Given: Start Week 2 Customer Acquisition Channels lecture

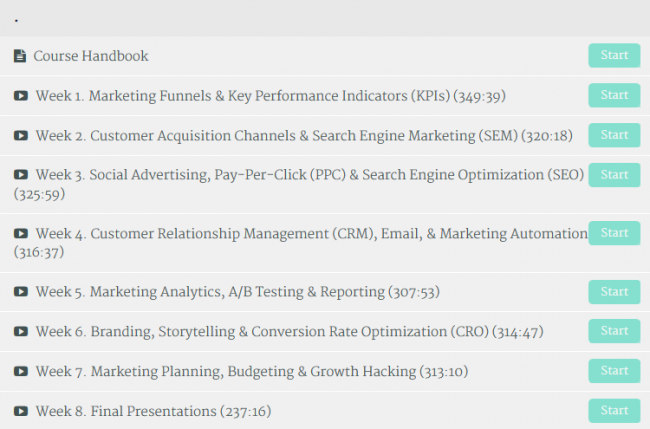Looking at the screenshot, I should coord(614,135).
